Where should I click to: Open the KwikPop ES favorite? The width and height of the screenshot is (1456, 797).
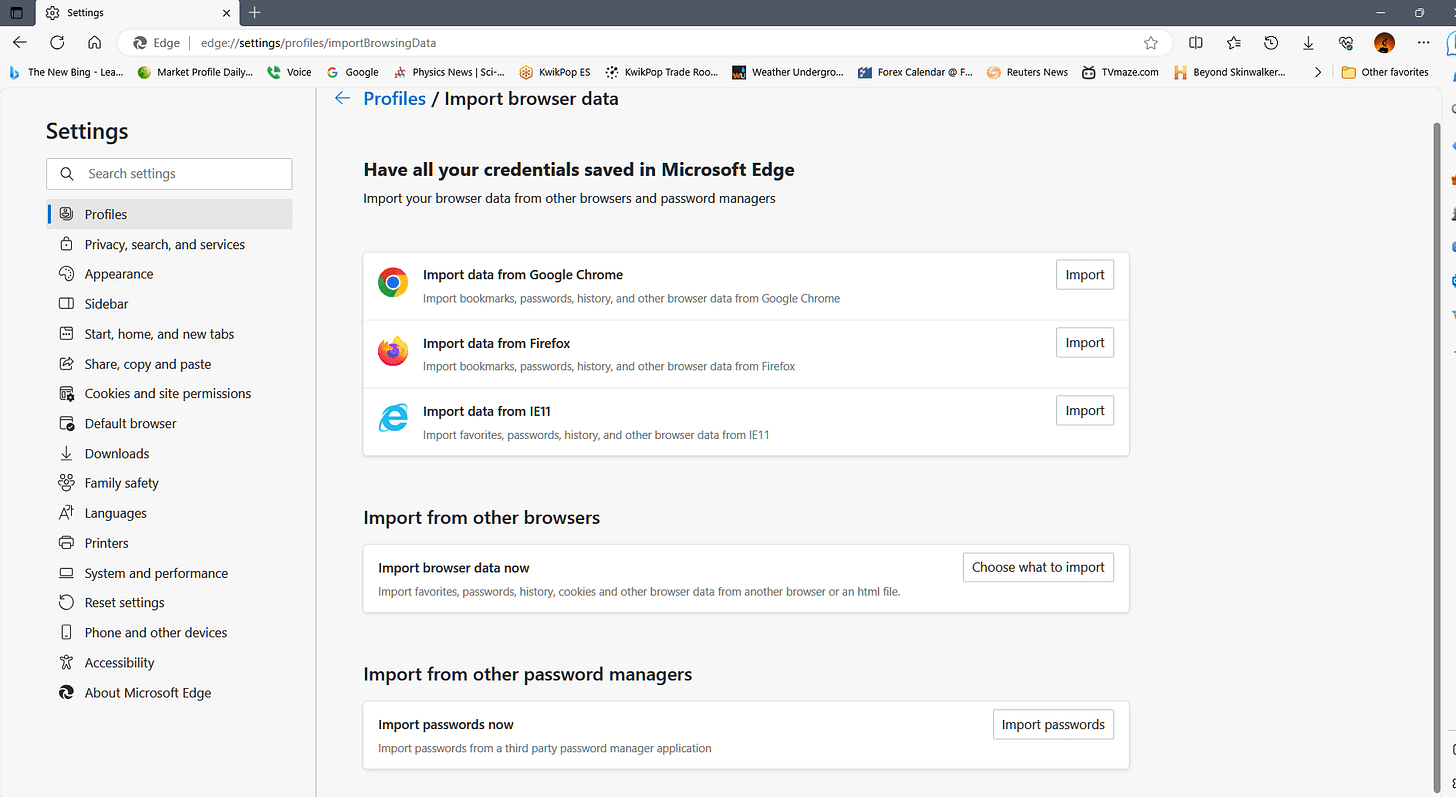(554, 71)
